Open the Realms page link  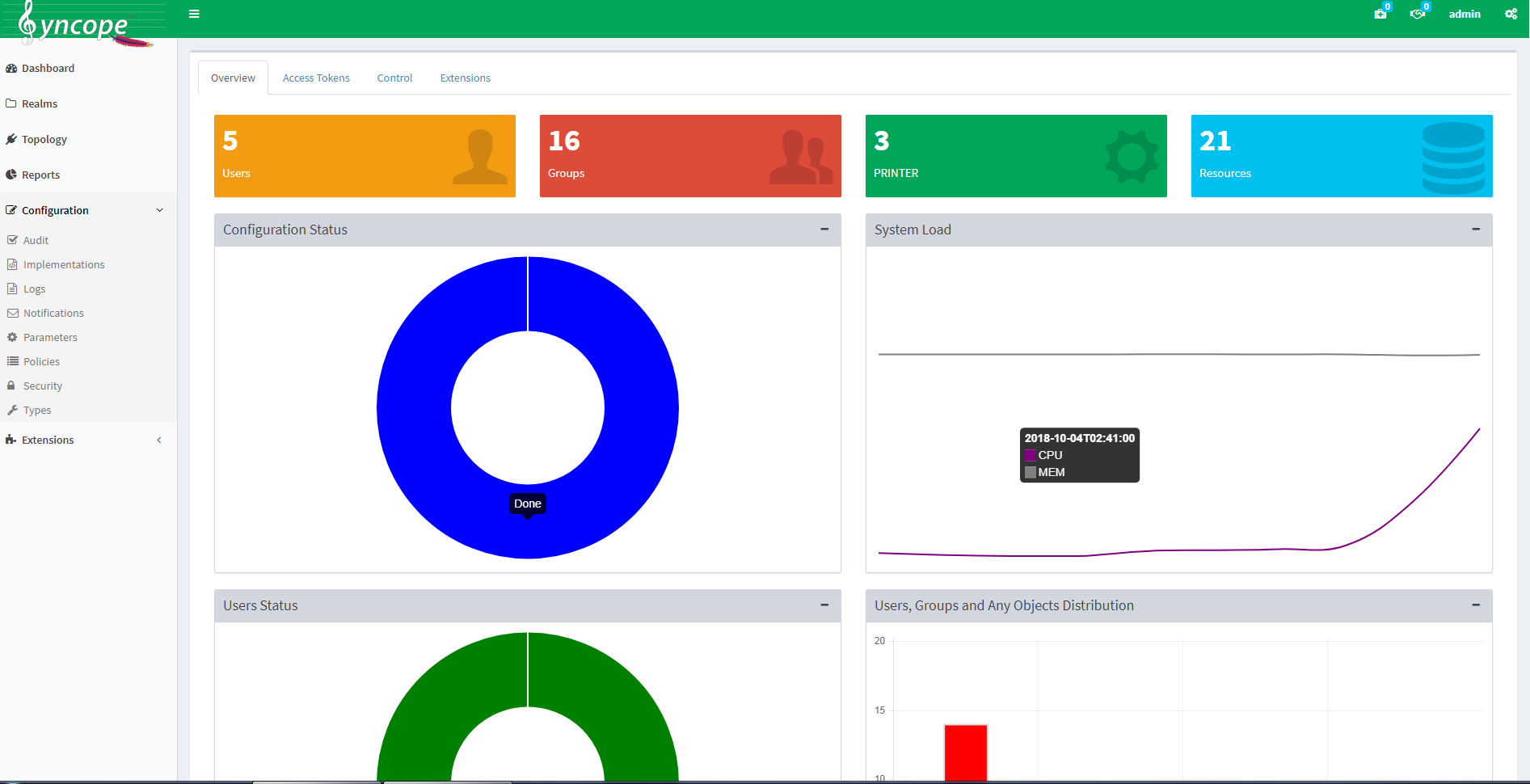(x=40, y=103)
